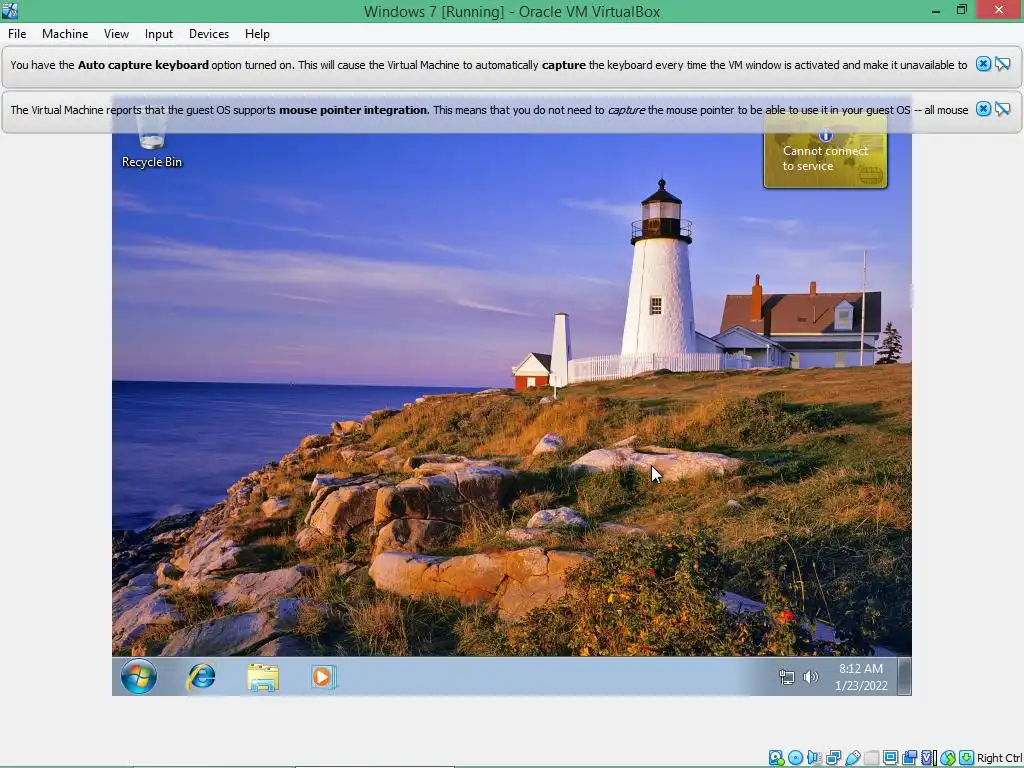Click the optical disk status icon
1024x768 pixels.
click(x=795, y=758)
